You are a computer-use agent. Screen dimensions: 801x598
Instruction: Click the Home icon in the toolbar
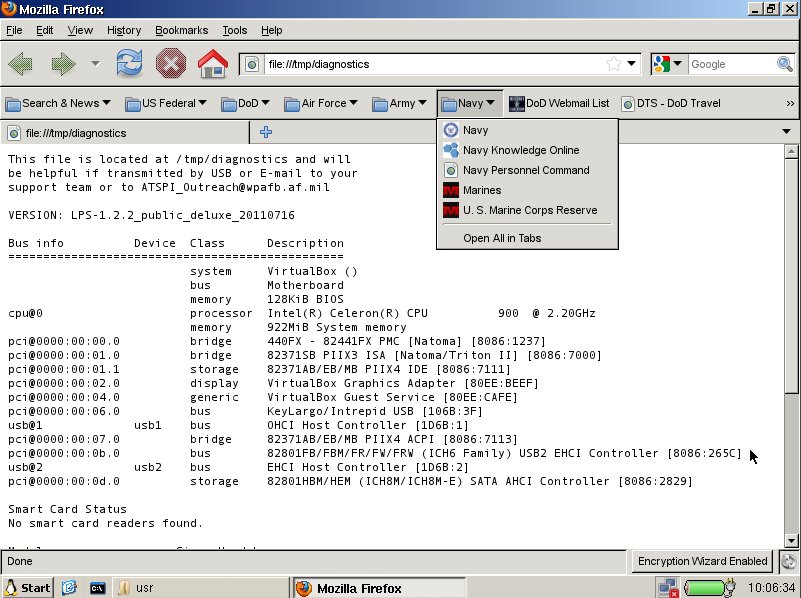click(212, 62)
